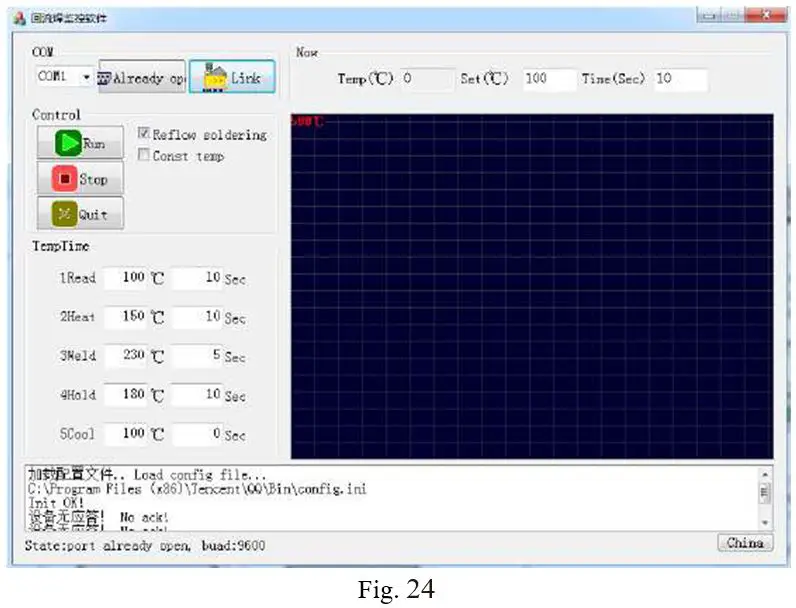
Task: Click the Quit button icon
Action: 63,214
